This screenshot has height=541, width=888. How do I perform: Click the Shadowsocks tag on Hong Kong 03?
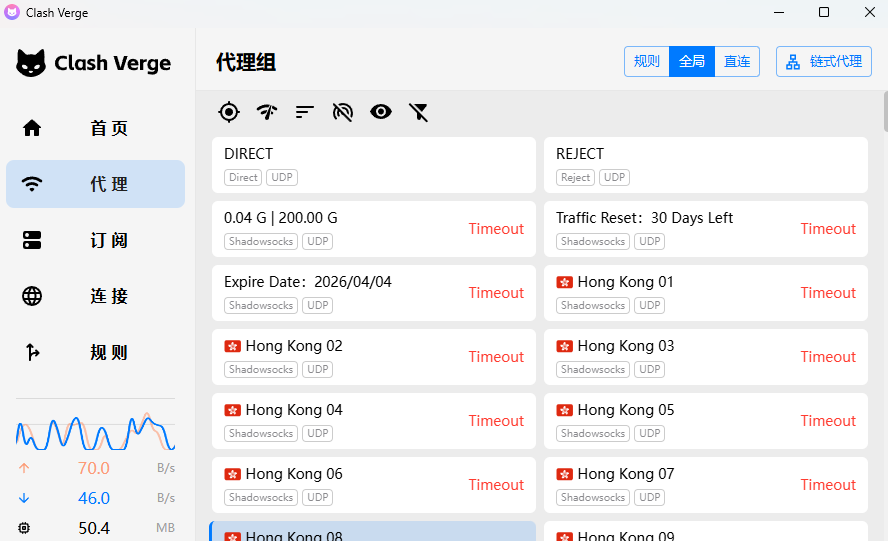click(x=592, y=369)
